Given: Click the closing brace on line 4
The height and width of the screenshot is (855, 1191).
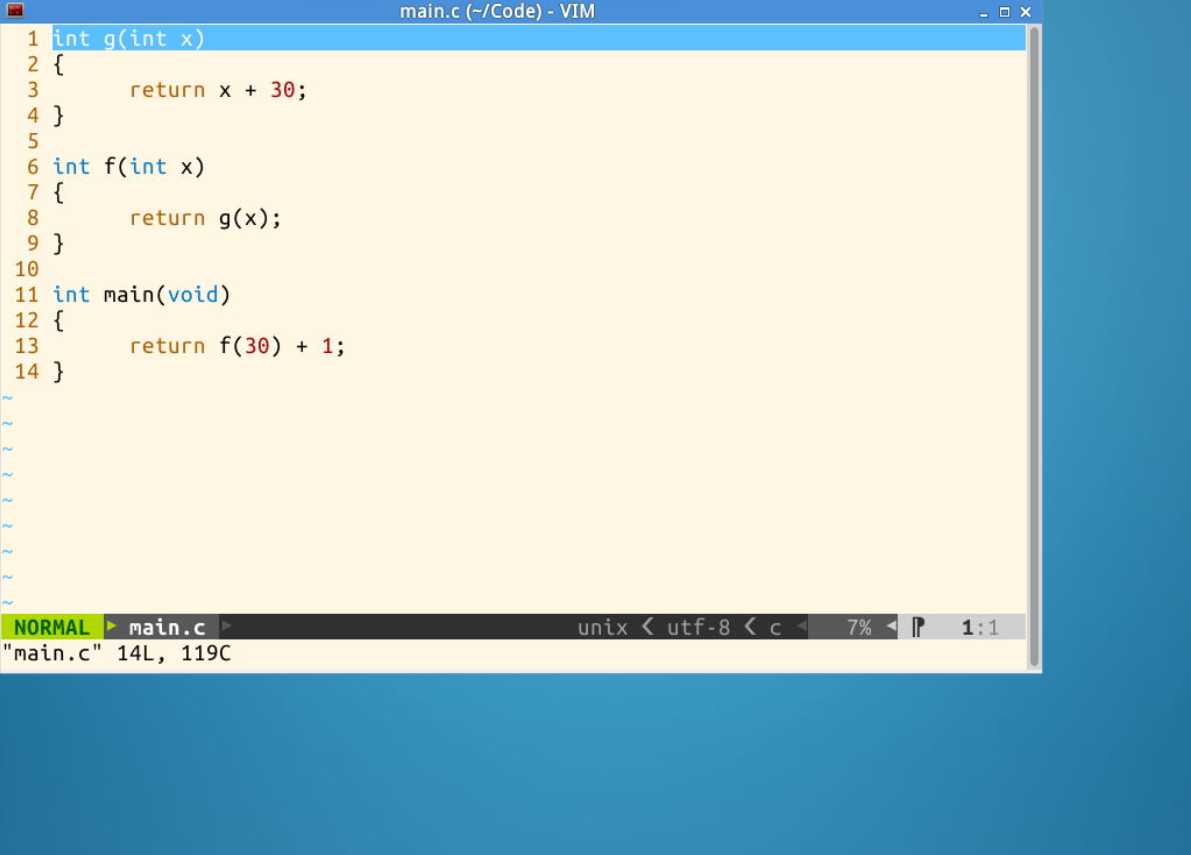Looking at the screenshot, I should pyautogui.click(x=58, y=115).
